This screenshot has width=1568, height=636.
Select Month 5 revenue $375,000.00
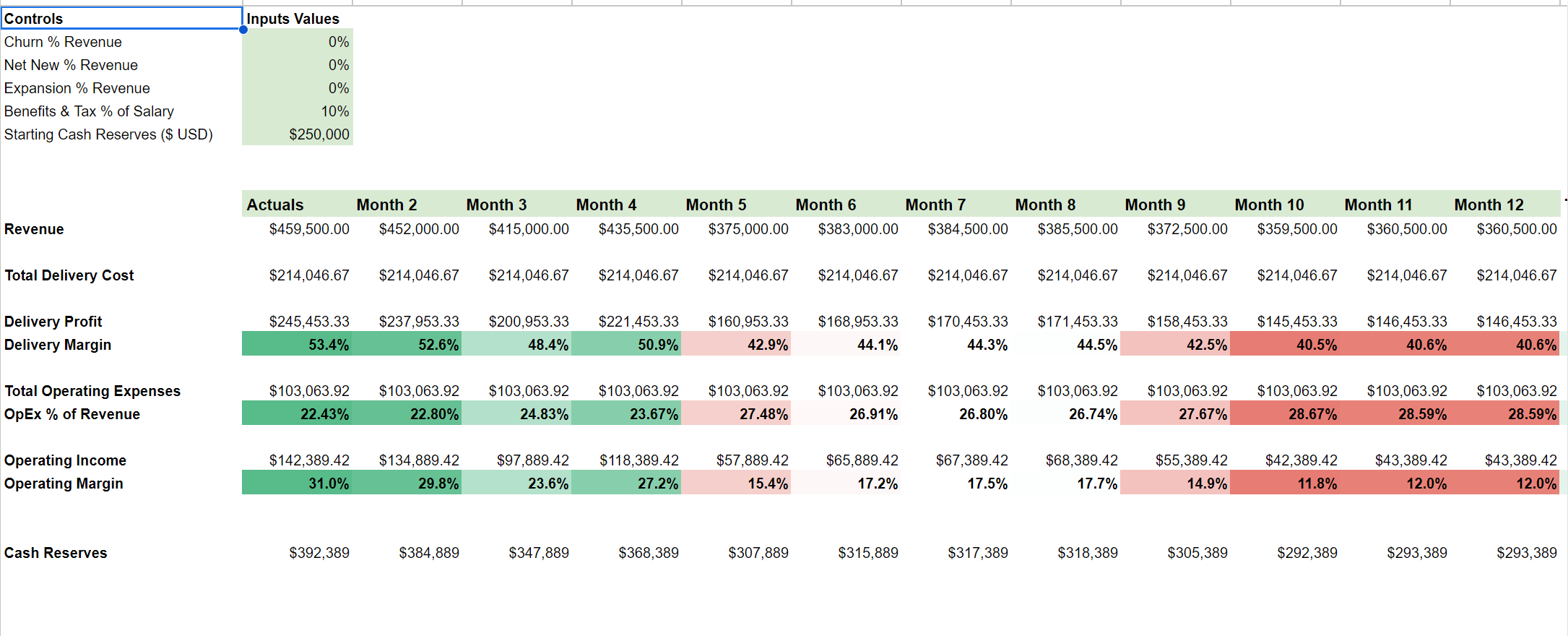click(737, 229)
